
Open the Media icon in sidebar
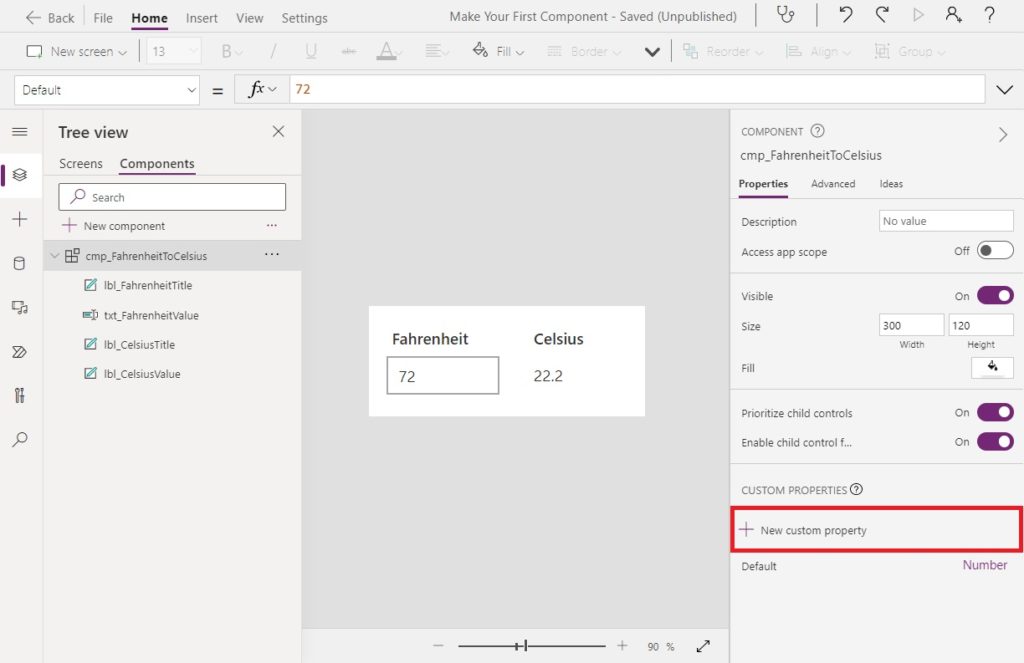(x=20, y=308)
